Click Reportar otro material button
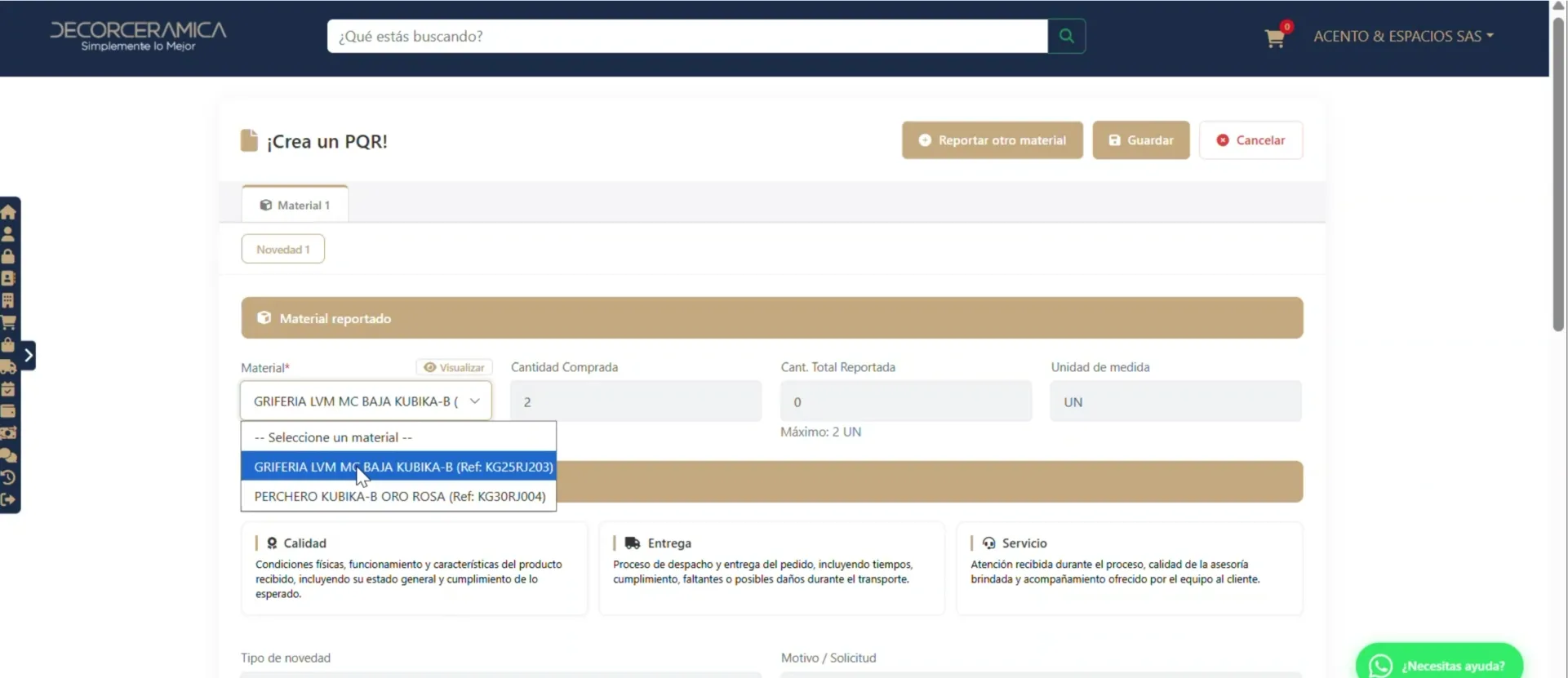Image resolution: width=1568 pixels, height=678 pixels. pyautogui.click(x=993, y=140)
